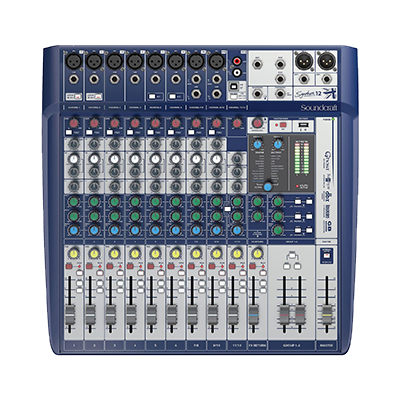
Task: Click the 'GROUP 1-2' label at bottom
Action: (292, 345)
